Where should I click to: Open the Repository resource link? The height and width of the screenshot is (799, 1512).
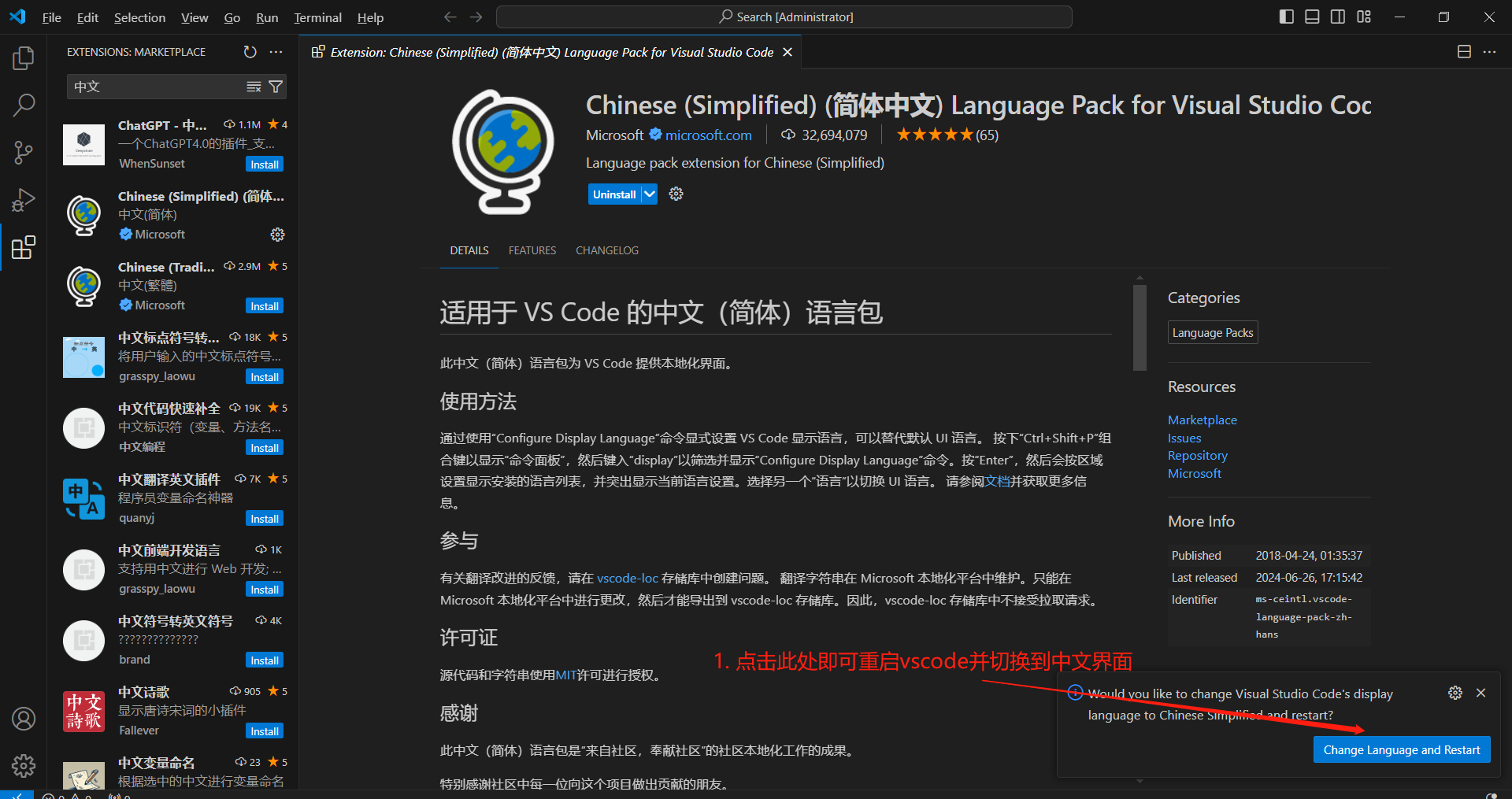coord(1197,456)
